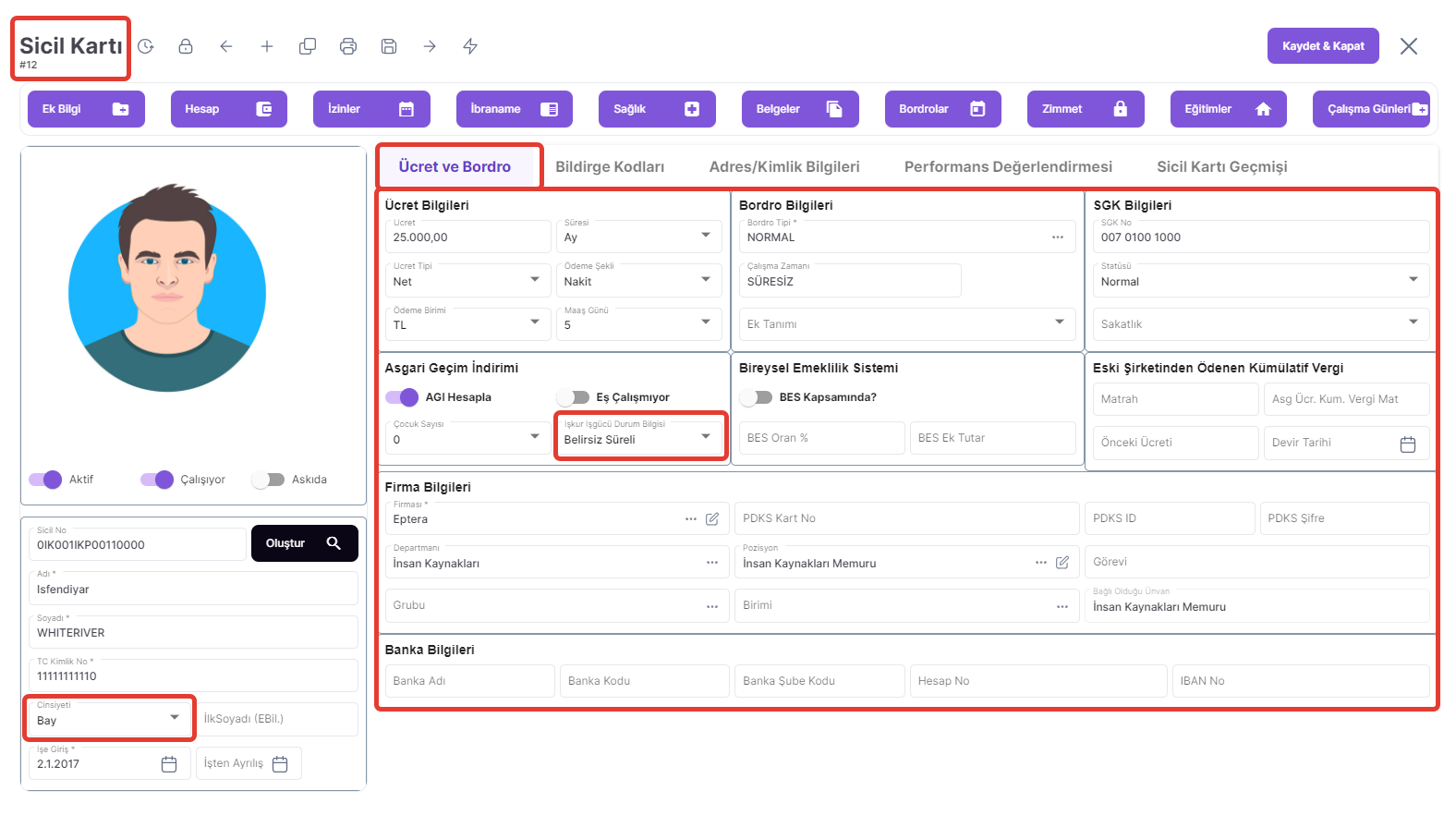Click the Kaydet & Kapat button

click(x=1322, y=46)
